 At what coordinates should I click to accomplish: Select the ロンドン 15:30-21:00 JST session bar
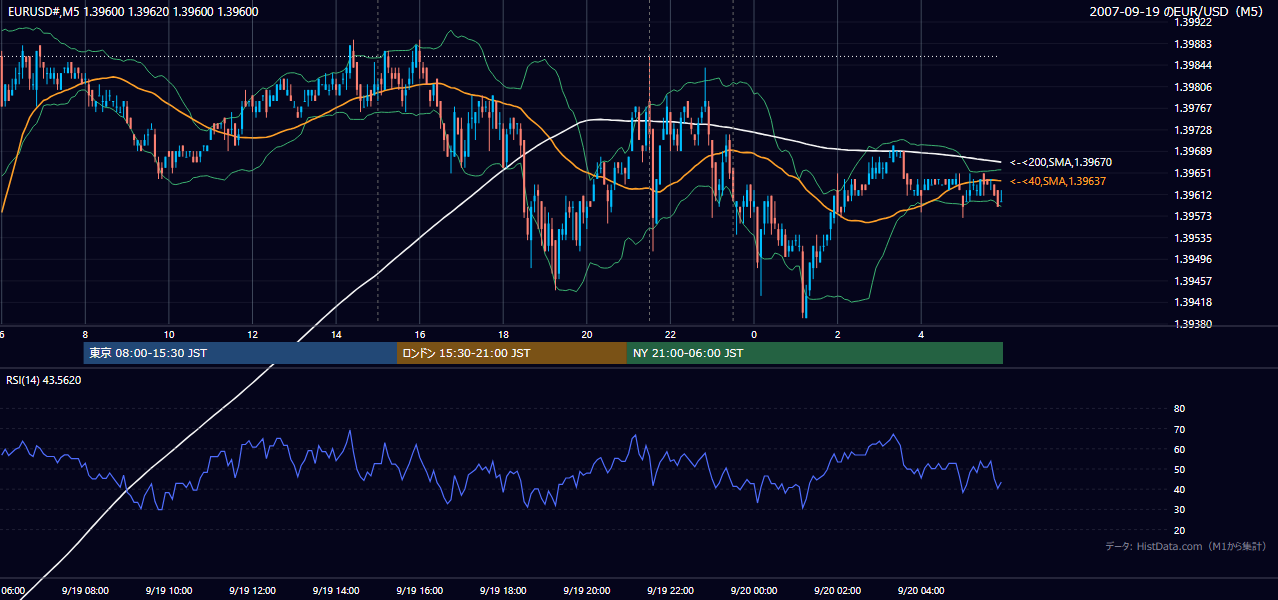point(512,353)
